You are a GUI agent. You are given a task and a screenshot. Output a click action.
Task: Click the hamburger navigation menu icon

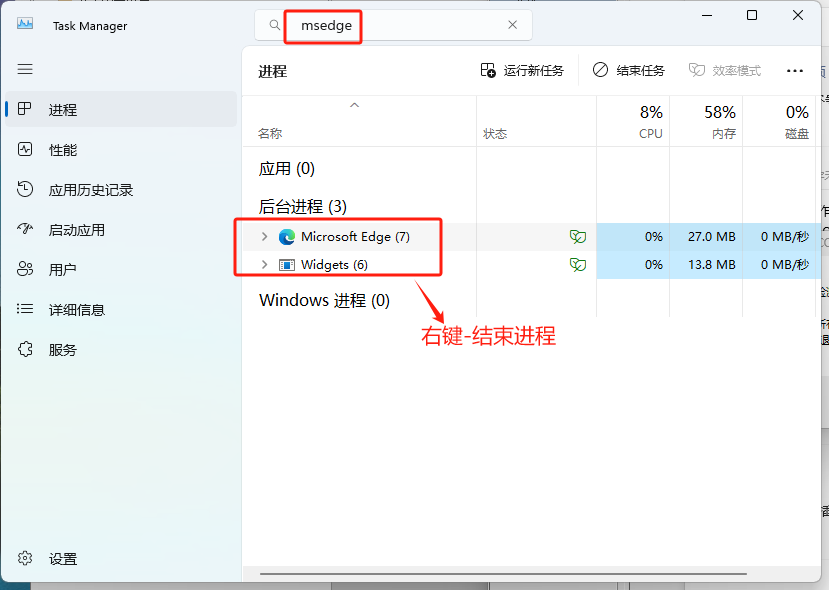coord(25,69)
